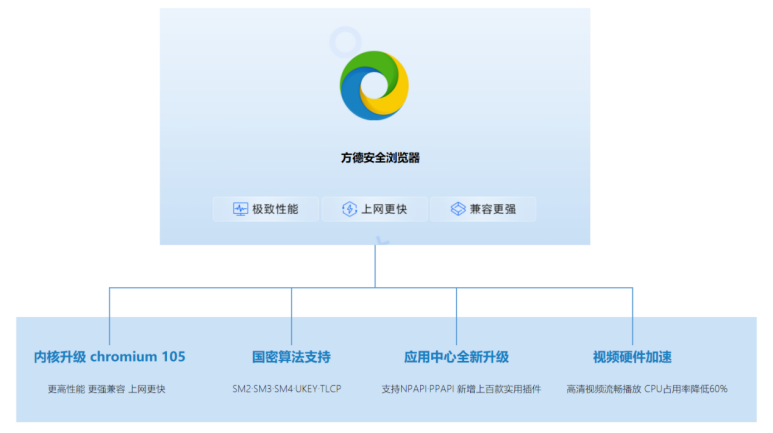Click the 方德安全浏览器 title text
The height and width of the screenshot is (433, 773).
click(380, 158)
